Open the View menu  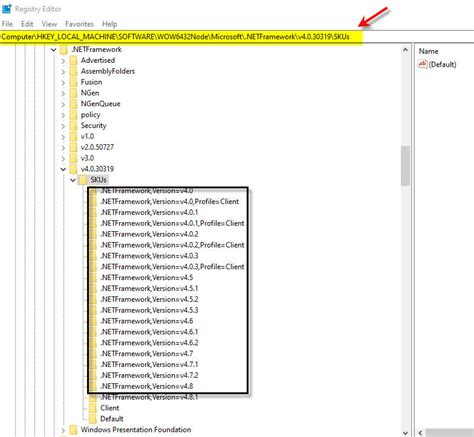pyautogui.click(x=49, y=24)
